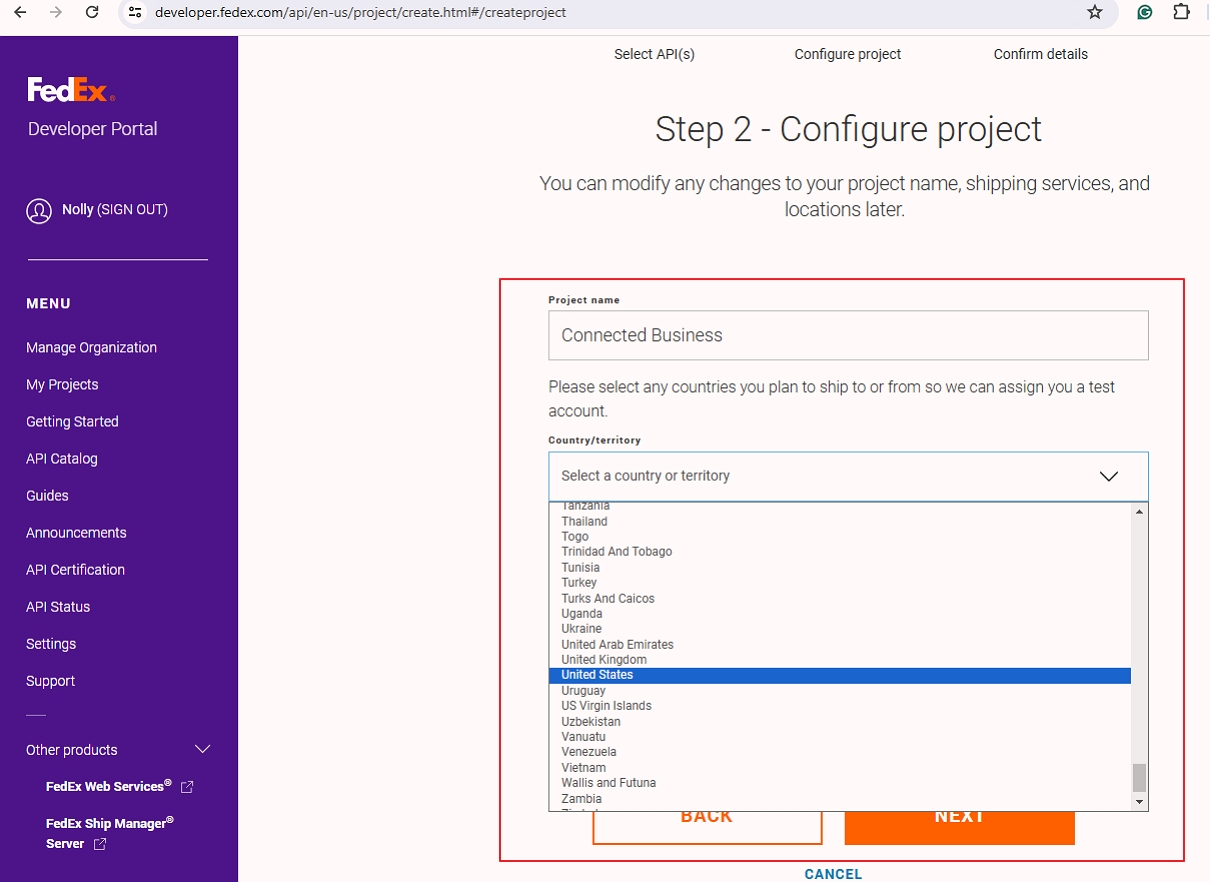Click the dropdown list scroll down arrow

coord(1139,802)
